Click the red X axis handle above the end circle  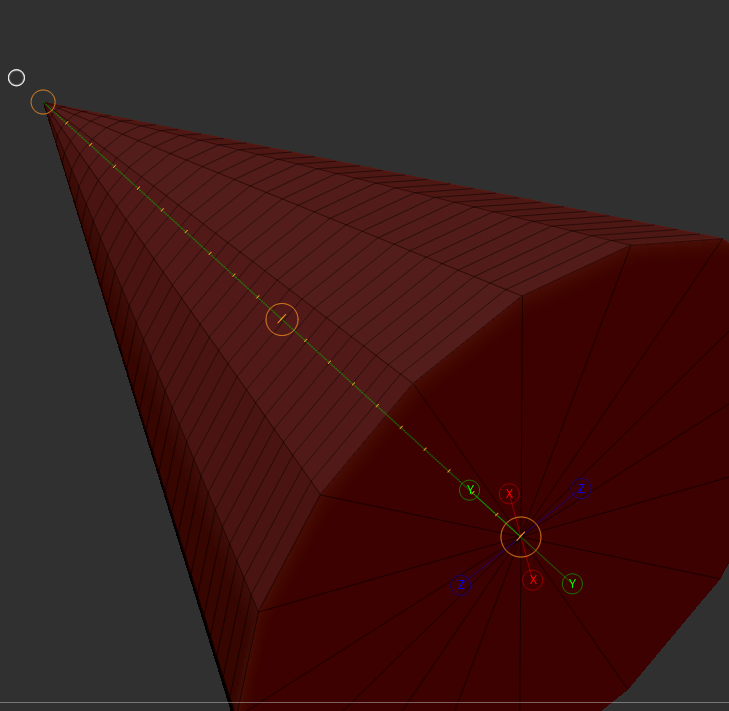pos(509,493)
